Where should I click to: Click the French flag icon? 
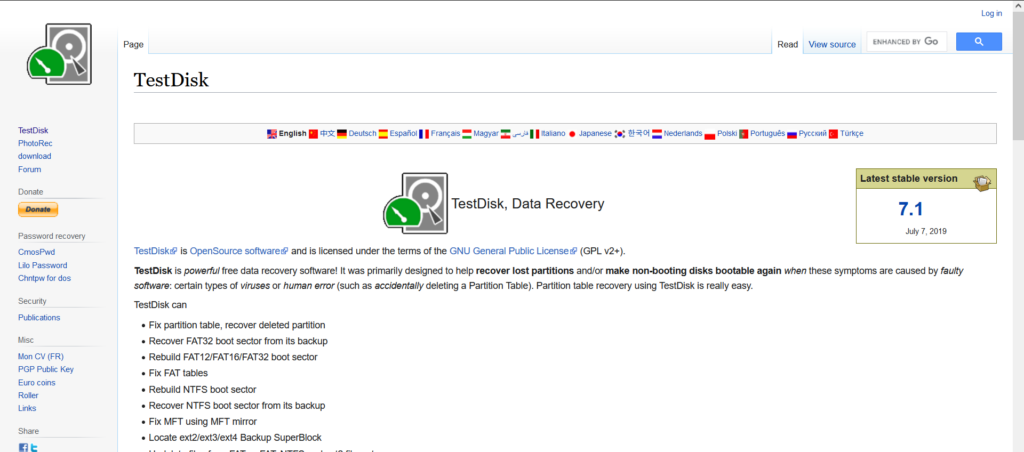pos(424,134)
